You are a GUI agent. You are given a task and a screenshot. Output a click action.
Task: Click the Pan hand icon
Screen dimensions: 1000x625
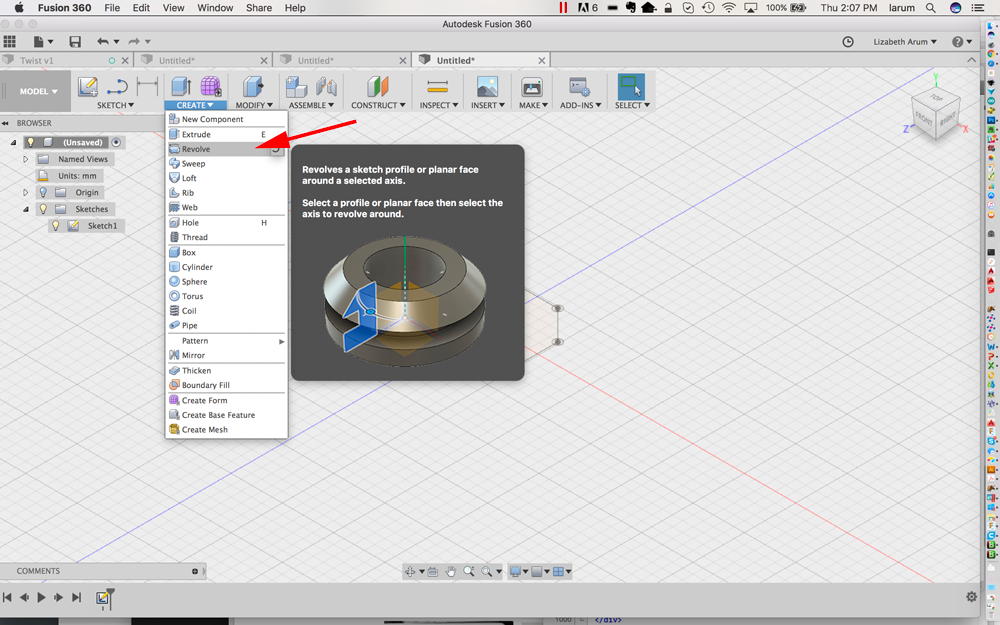[451, 571]
